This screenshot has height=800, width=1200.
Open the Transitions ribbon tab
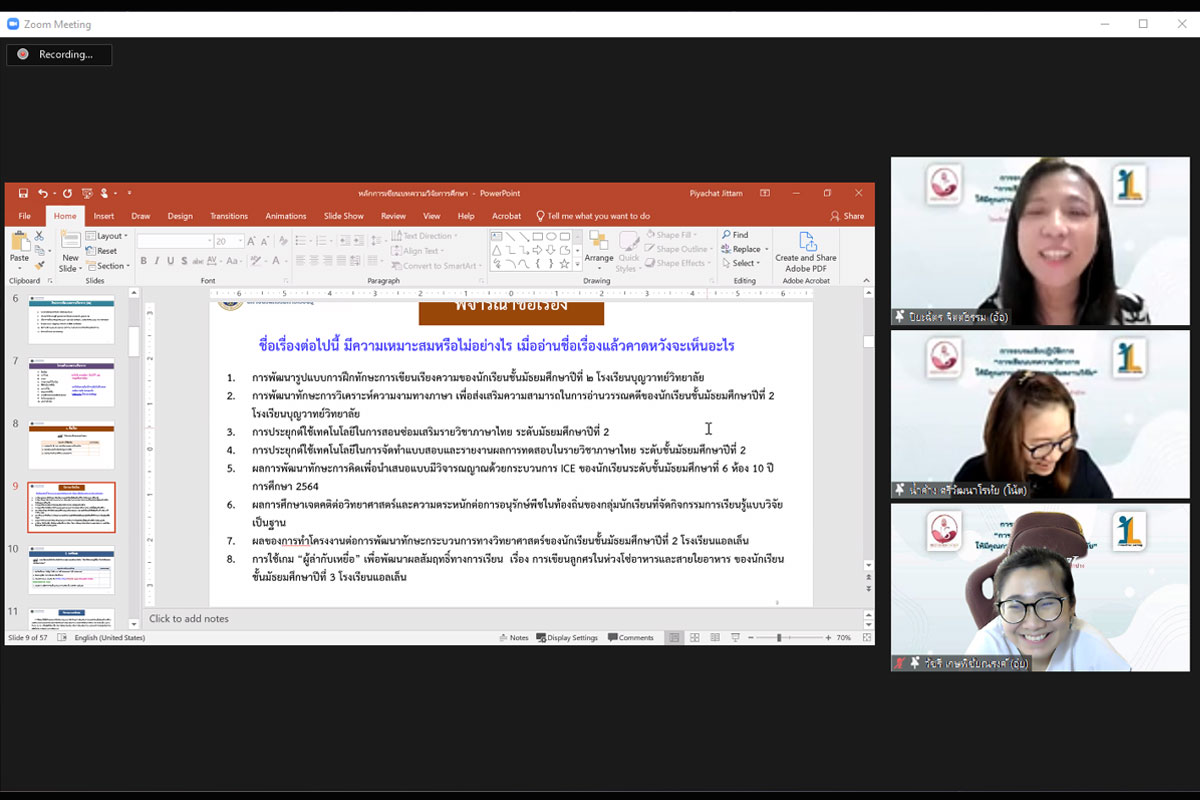[229, 216]
